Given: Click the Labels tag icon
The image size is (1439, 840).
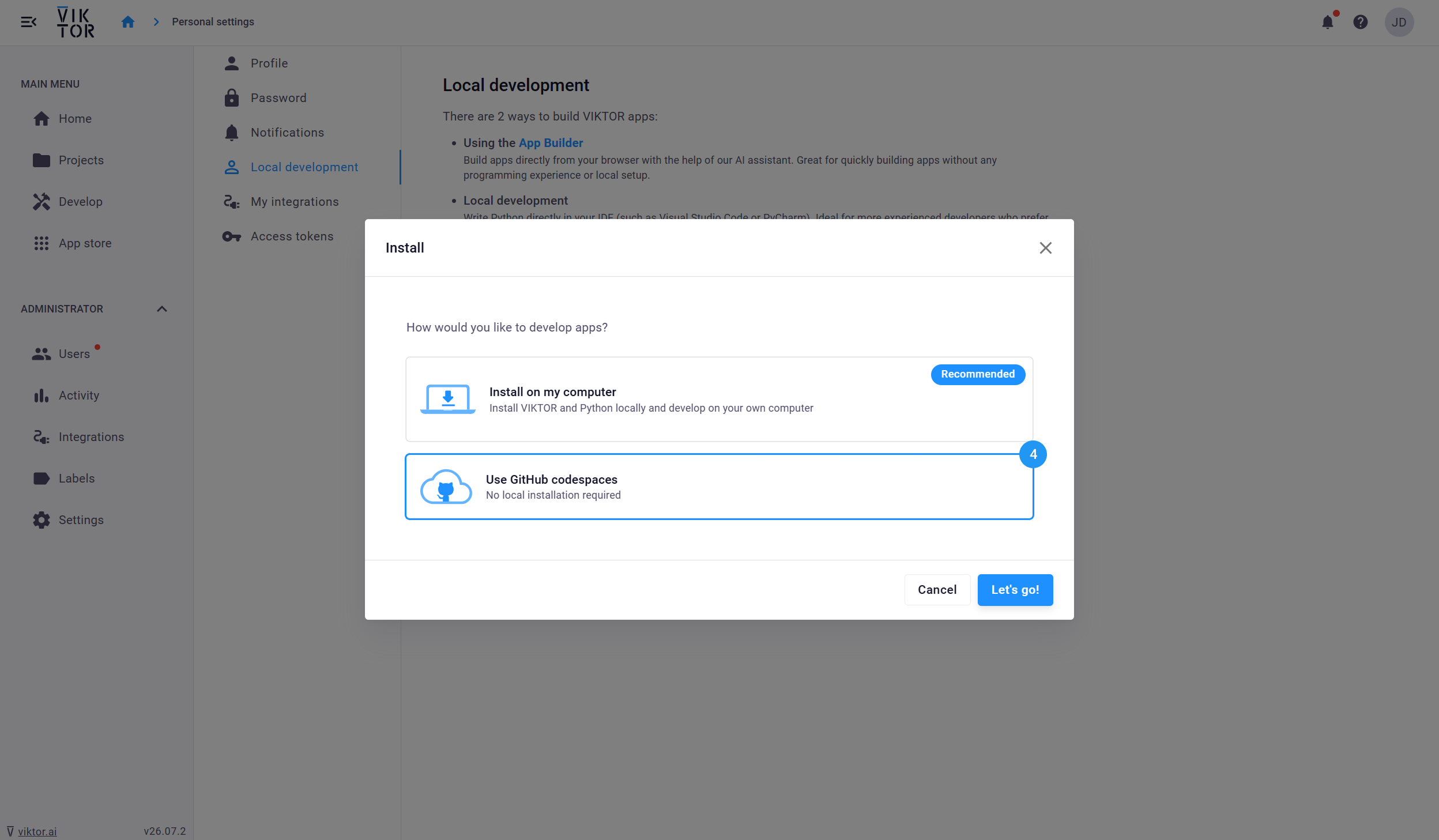Looking at the screenshot, I should (x=42, y=479).
